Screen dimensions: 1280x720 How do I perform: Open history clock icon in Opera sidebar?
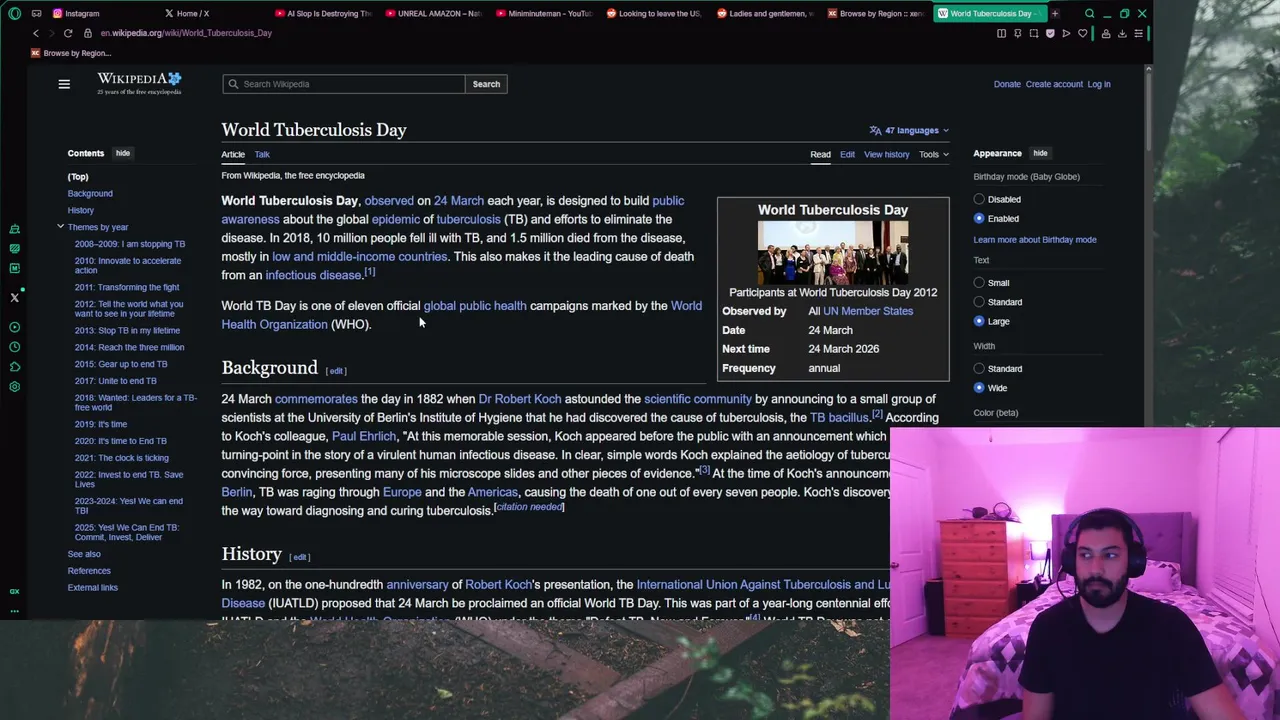click(14, 347)
